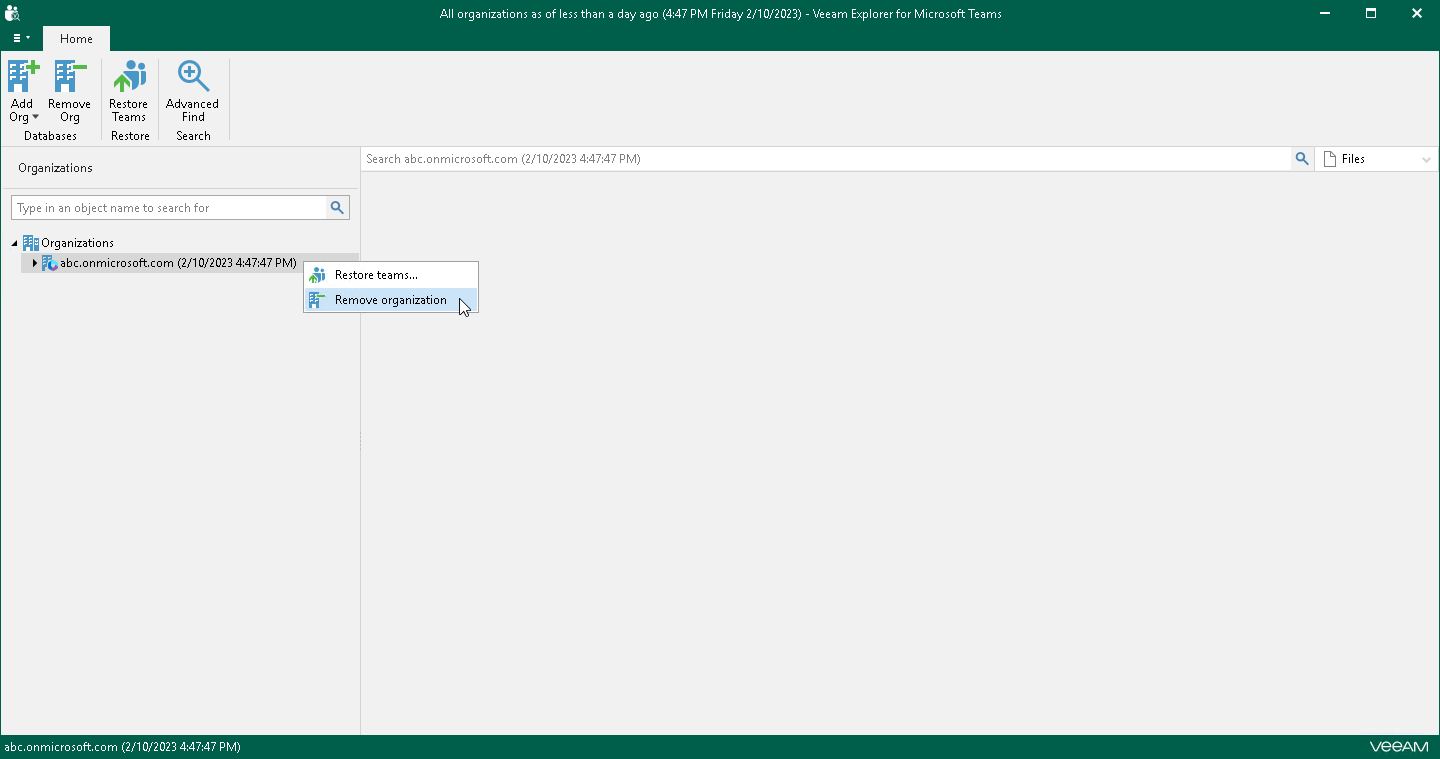Click the Restore teams context menu icon

tap(317, 275)
